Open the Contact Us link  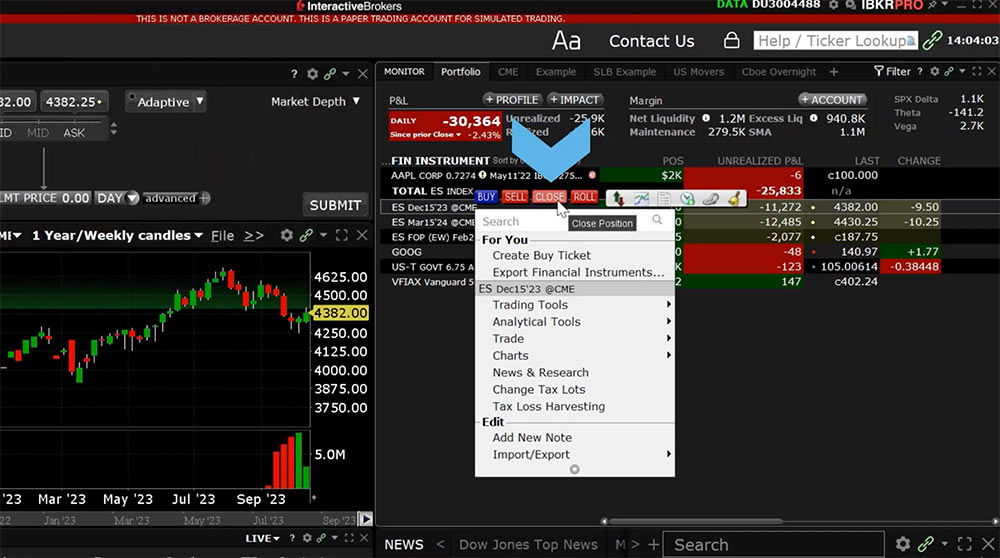[651, 41]
